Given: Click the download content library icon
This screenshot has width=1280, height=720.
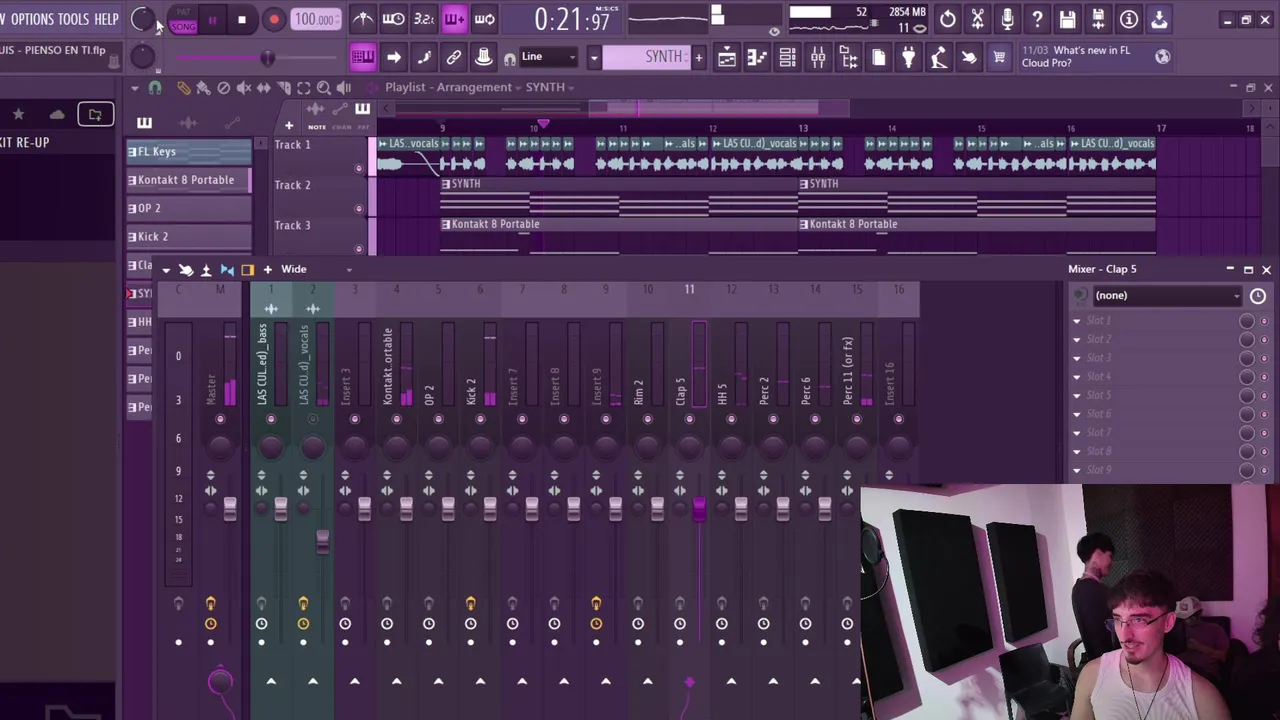Looking at the screenshot, I should pos(1159,19).
